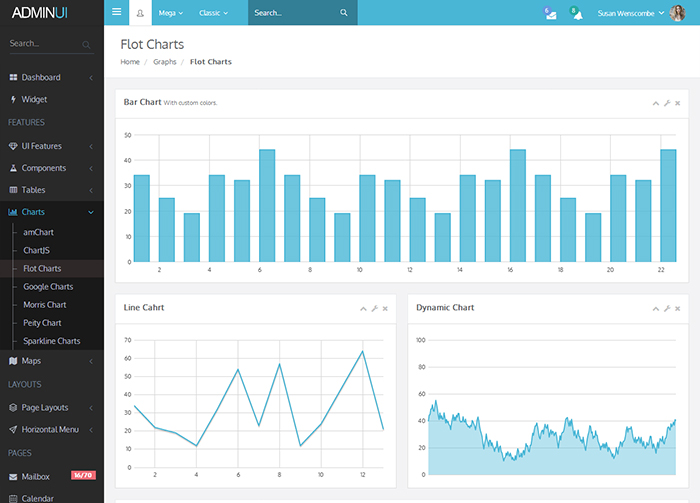Expand the UI Features sidebar section
Screen dimensions: 700x503
41,146
